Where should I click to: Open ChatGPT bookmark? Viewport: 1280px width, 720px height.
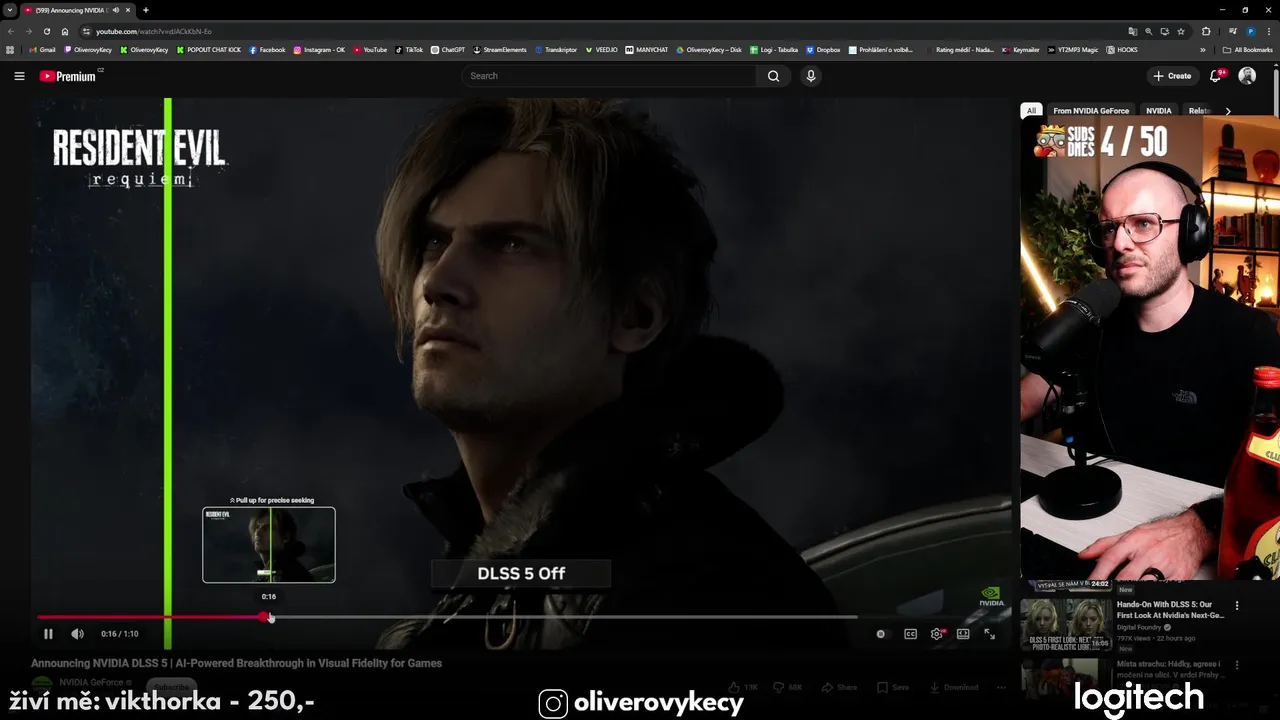tap(448, 49)
